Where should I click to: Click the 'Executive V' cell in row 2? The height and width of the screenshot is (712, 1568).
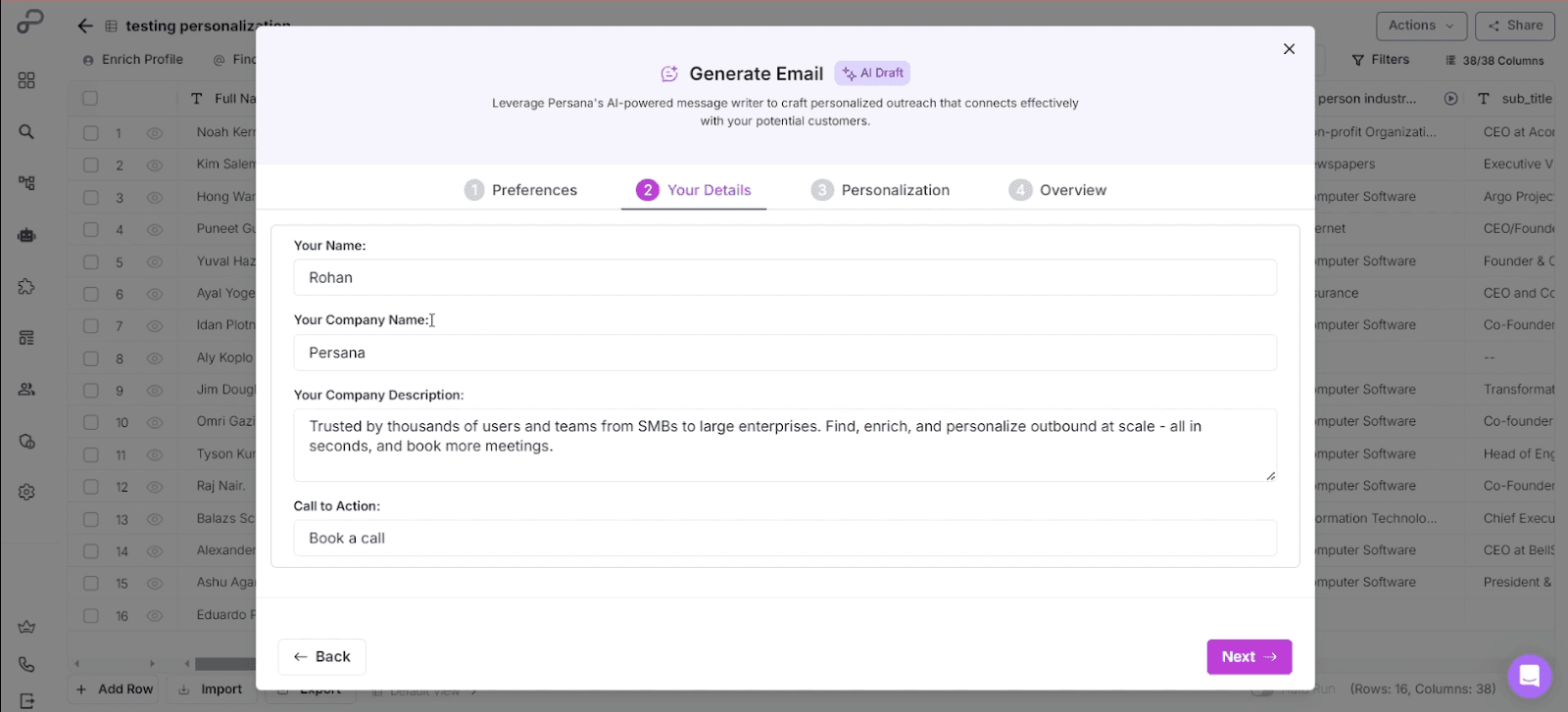point(1518,165)
